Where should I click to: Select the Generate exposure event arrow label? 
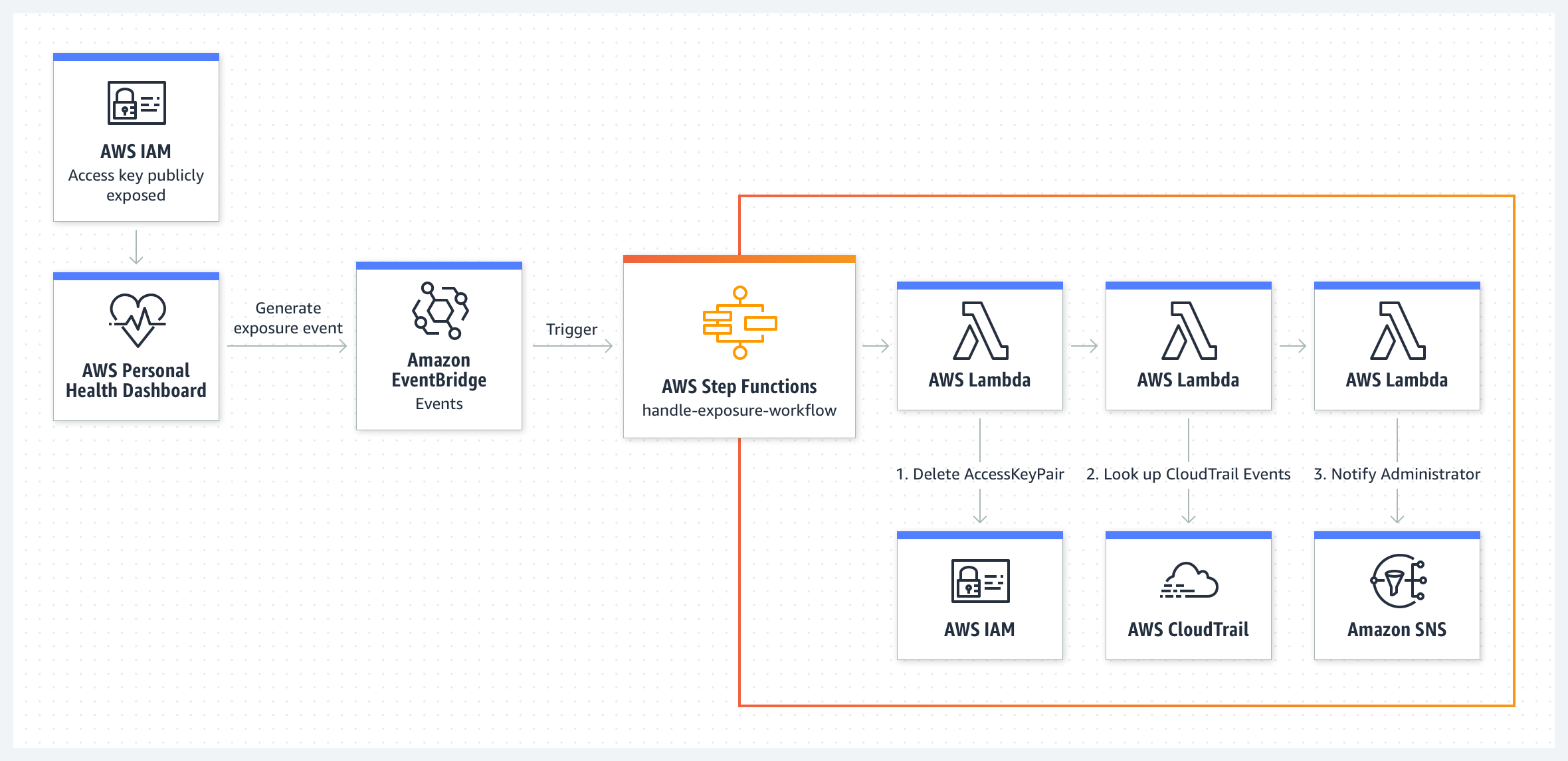pyautogui.click(x=287, y=317)
